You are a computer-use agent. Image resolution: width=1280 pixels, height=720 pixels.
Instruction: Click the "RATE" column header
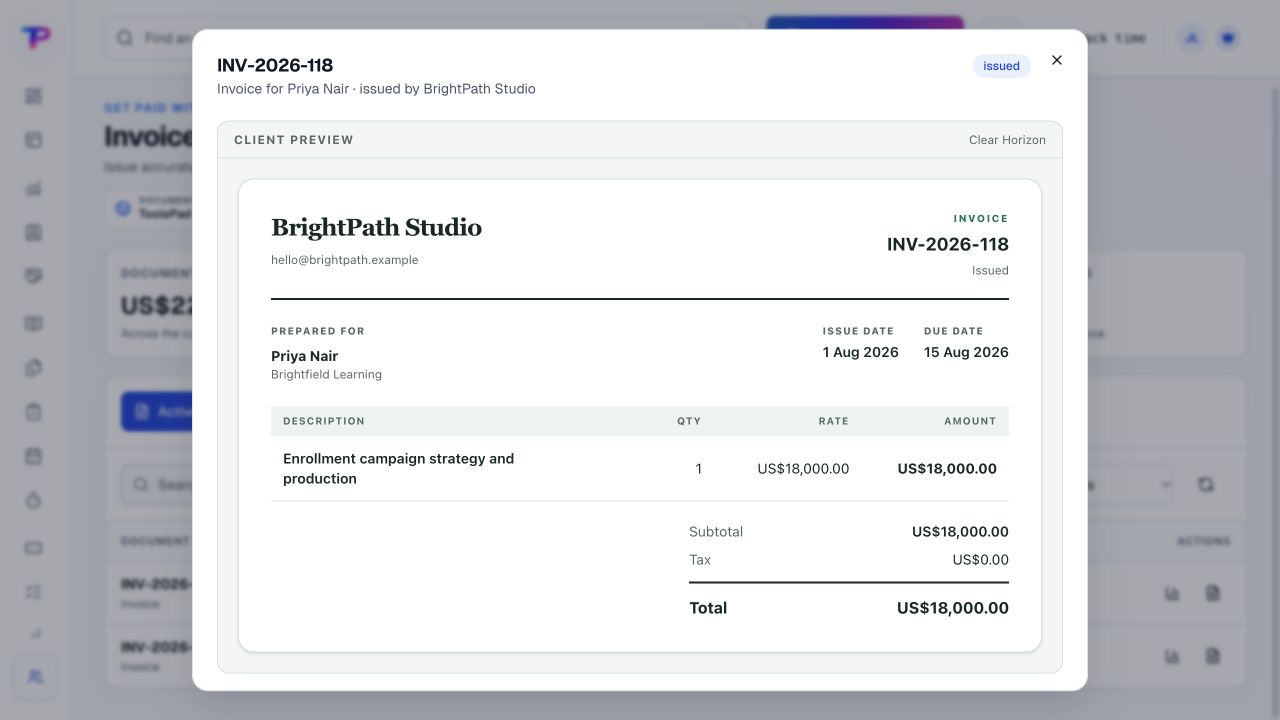(x=834, y=421)
